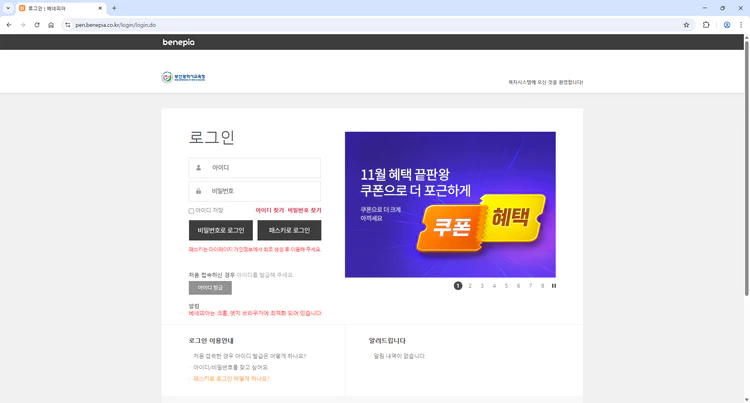This screenshot has width=750, height=403.
Task: Click the 11월 혜택 coupon banner
Action: pyautogui.click(x=449, y=205)
